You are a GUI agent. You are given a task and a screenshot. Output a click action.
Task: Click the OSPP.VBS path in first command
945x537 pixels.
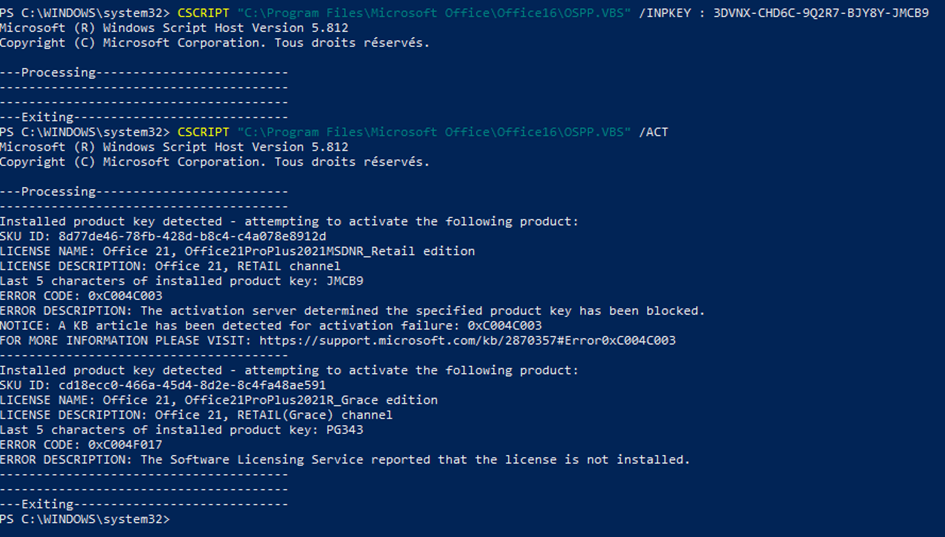pos(434,13)
